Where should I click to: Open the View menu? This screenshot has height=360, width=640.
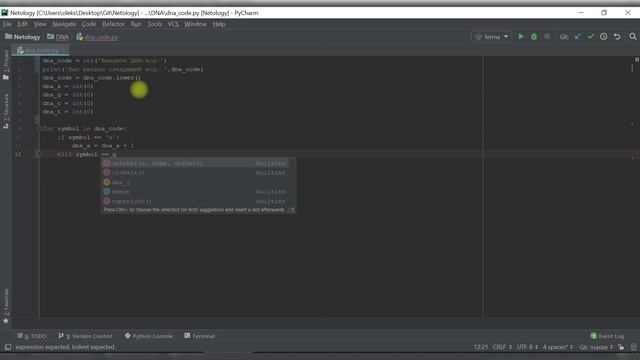click(x=40, y=24)
